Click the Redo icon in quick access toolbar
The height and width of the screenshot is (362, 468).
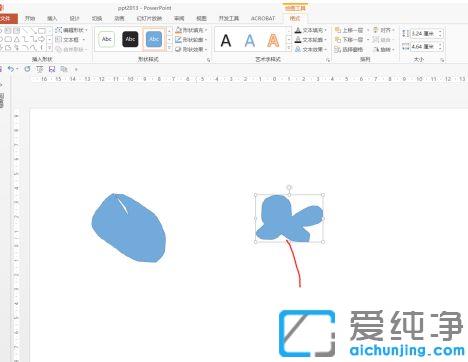pyautogui.click(x=27, y=69)
